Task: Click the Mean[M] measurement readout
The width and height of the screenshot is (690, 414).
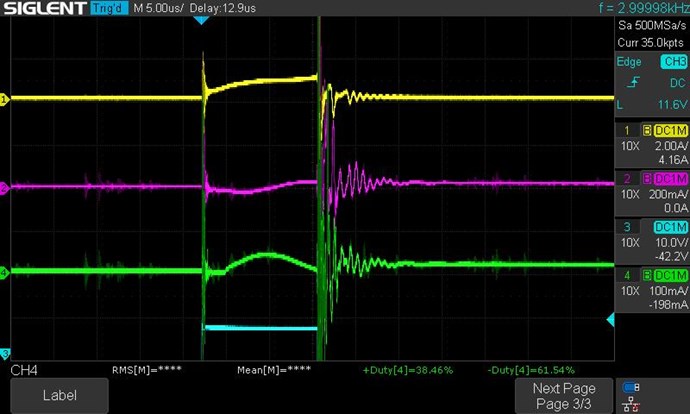Action: tap(274, 370)
